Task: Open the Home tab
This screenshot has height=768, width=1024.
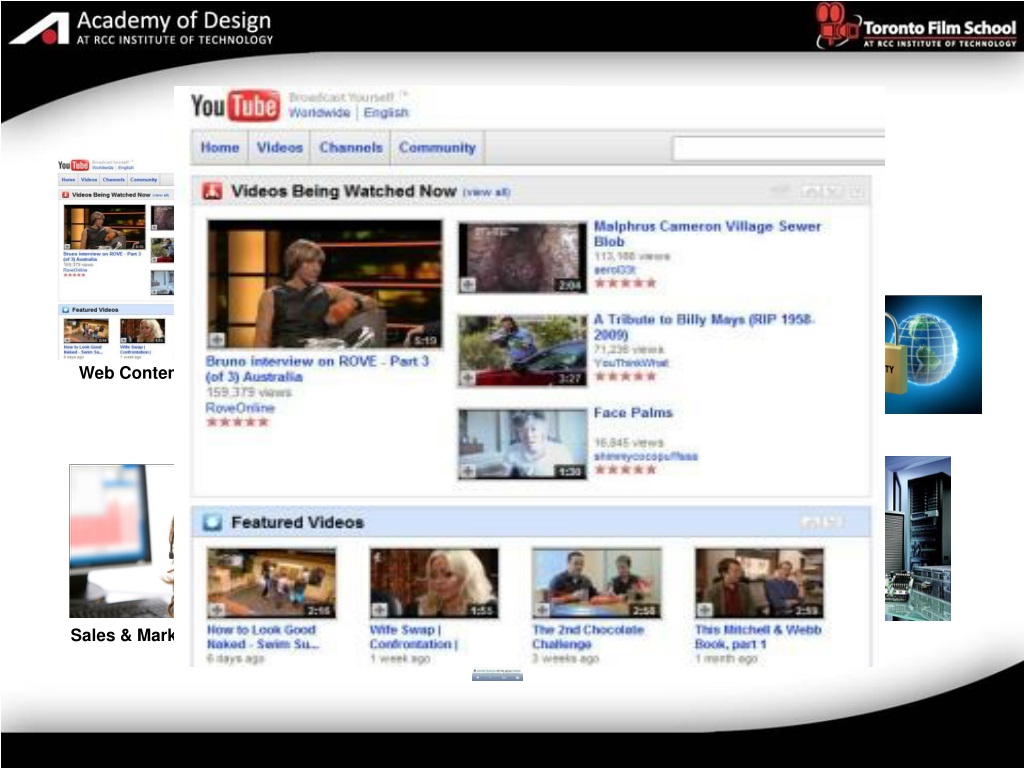Action: pos(220,148)
